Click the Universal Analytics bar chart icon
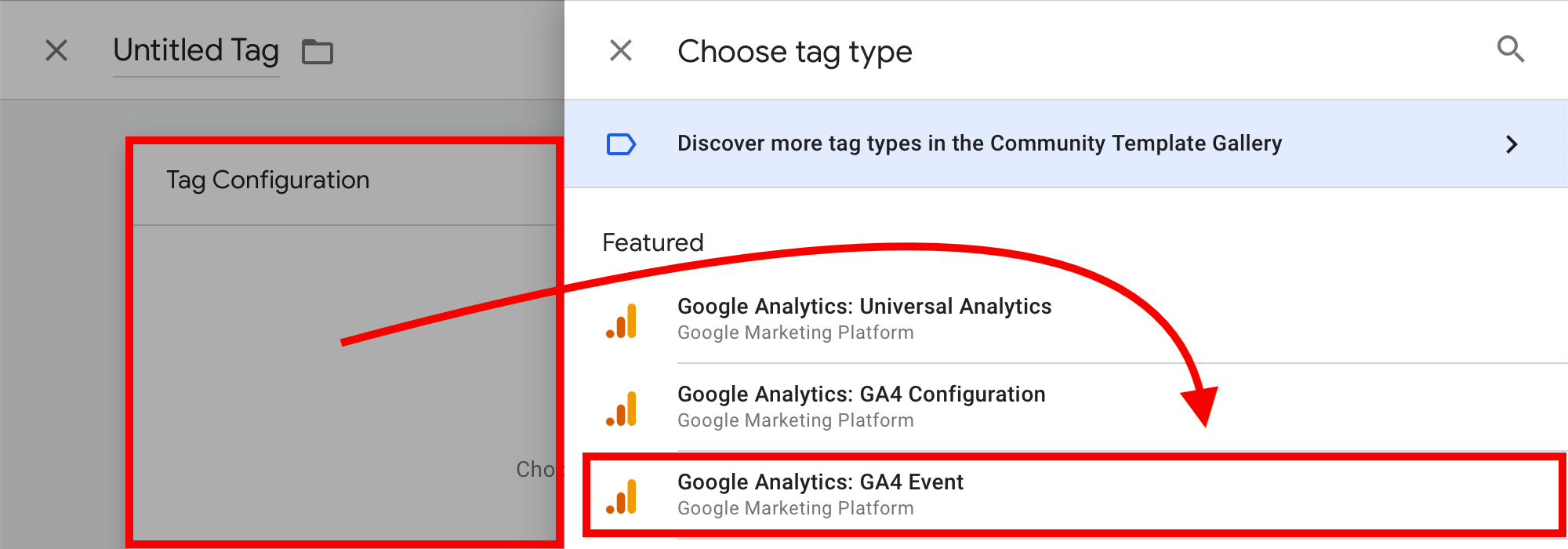1568x549 pixels. coord(622,321)
